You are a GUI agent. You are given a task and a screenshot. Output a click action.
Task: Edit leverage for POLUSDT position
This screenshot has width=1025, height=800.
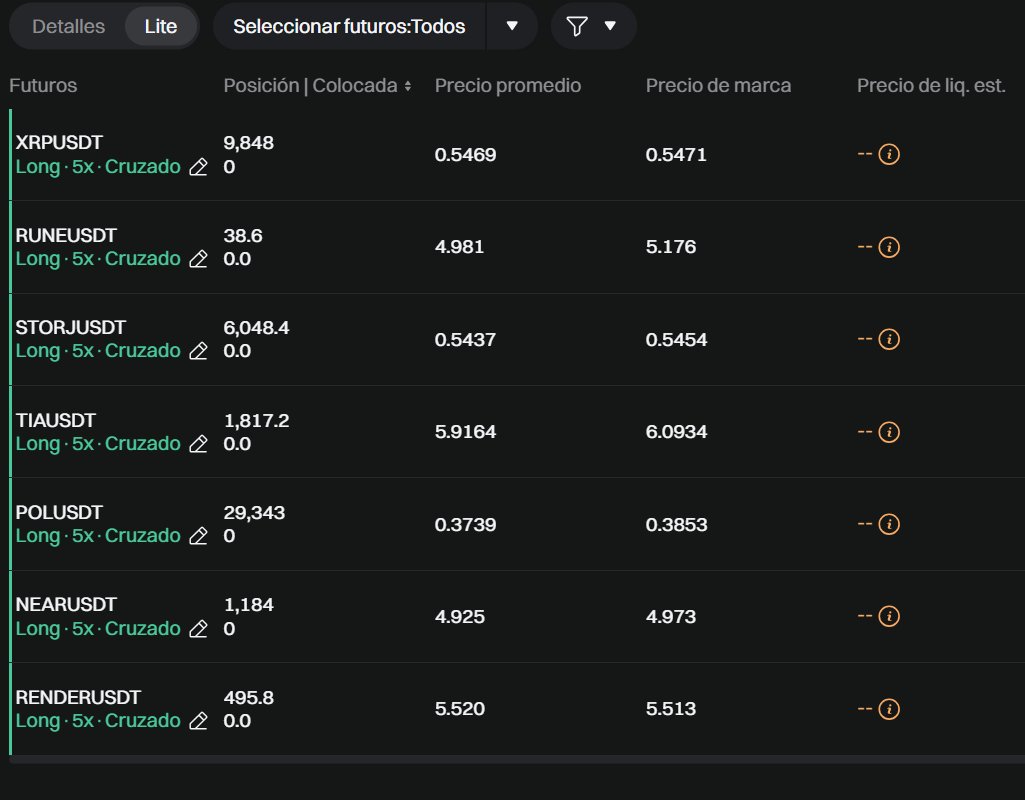pyautogui.click(x=198, y=537)
